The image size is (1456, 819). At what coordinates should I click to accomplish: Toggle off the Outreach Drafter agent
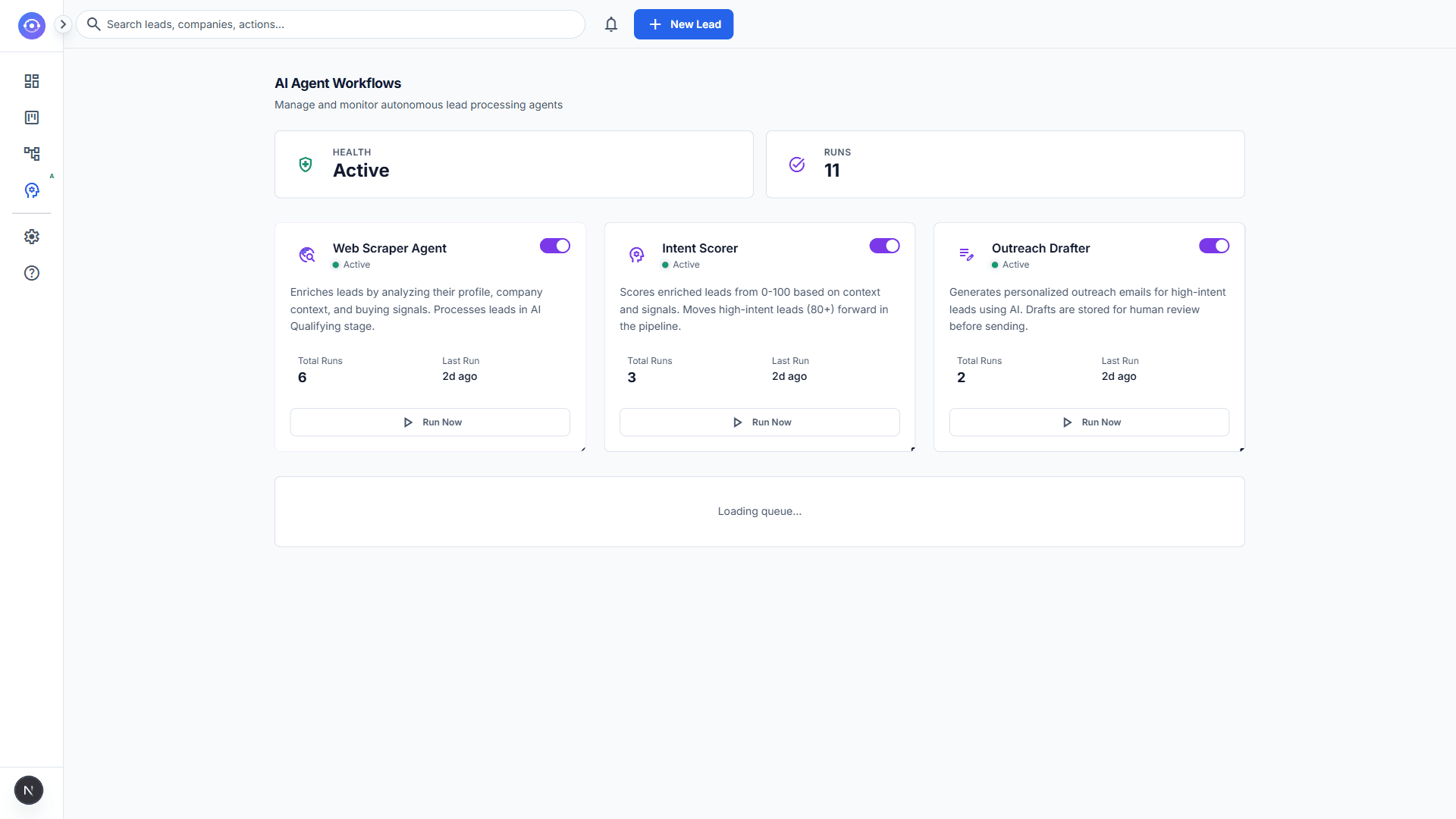point(1214,246)
